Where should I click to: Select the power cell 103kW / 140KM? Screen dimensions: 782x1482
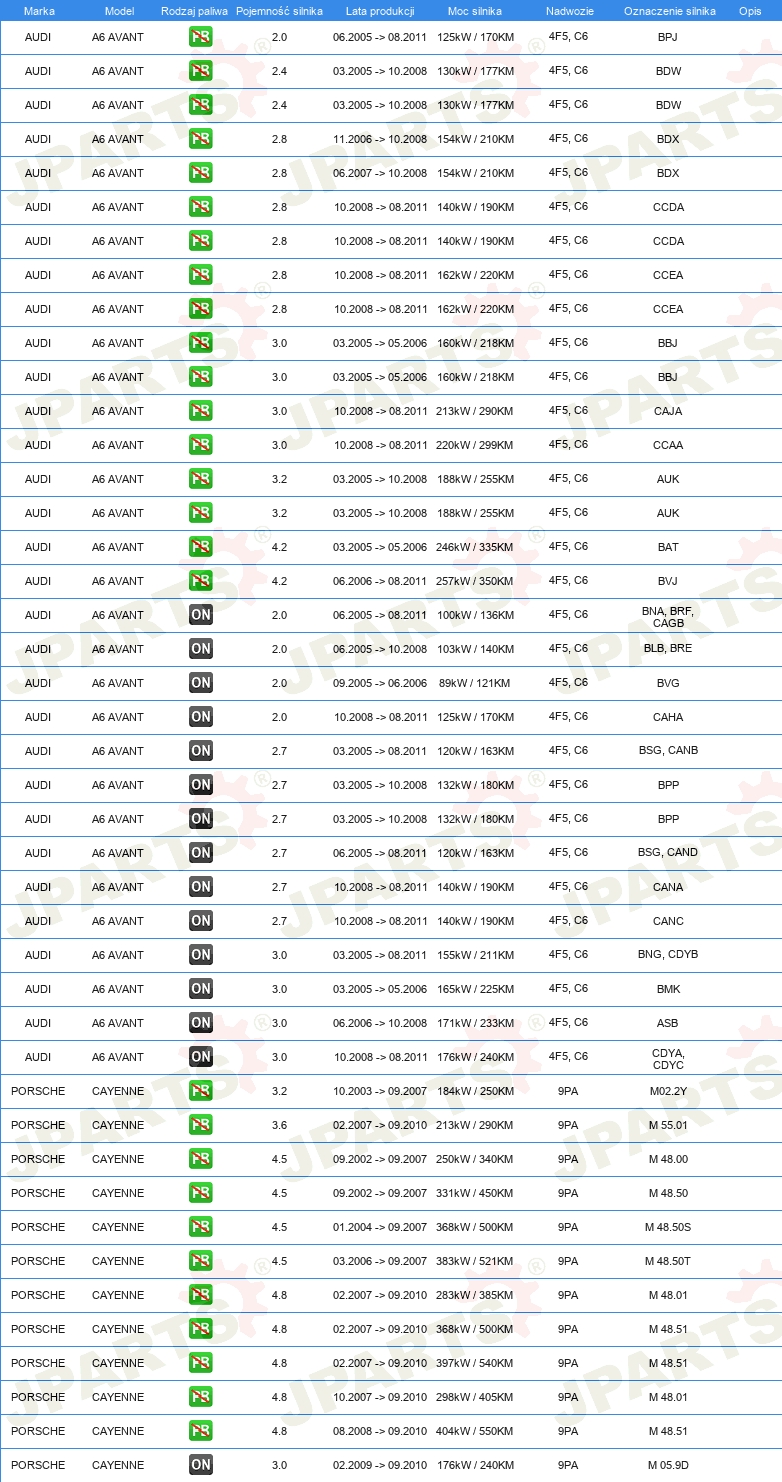pyautogui.click(x=475, y=649)
